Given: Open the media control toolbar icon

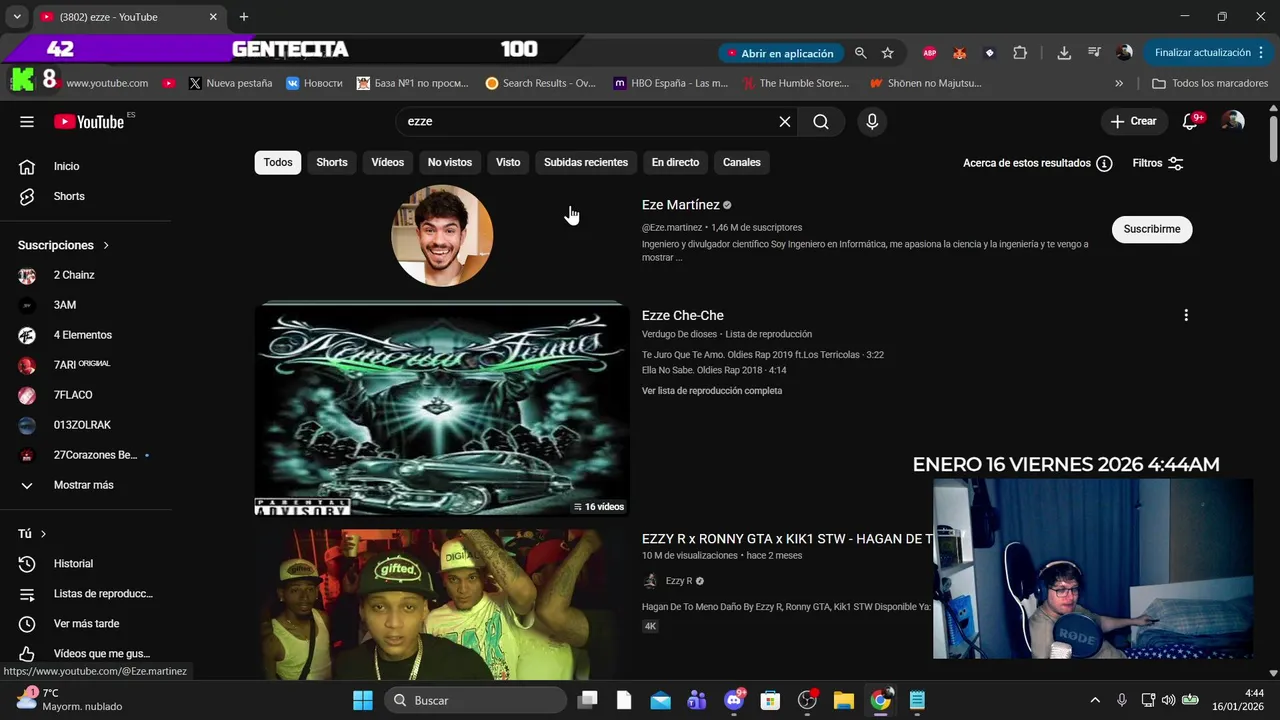Looking at the screenshot, I should [x=1094, y=53].
